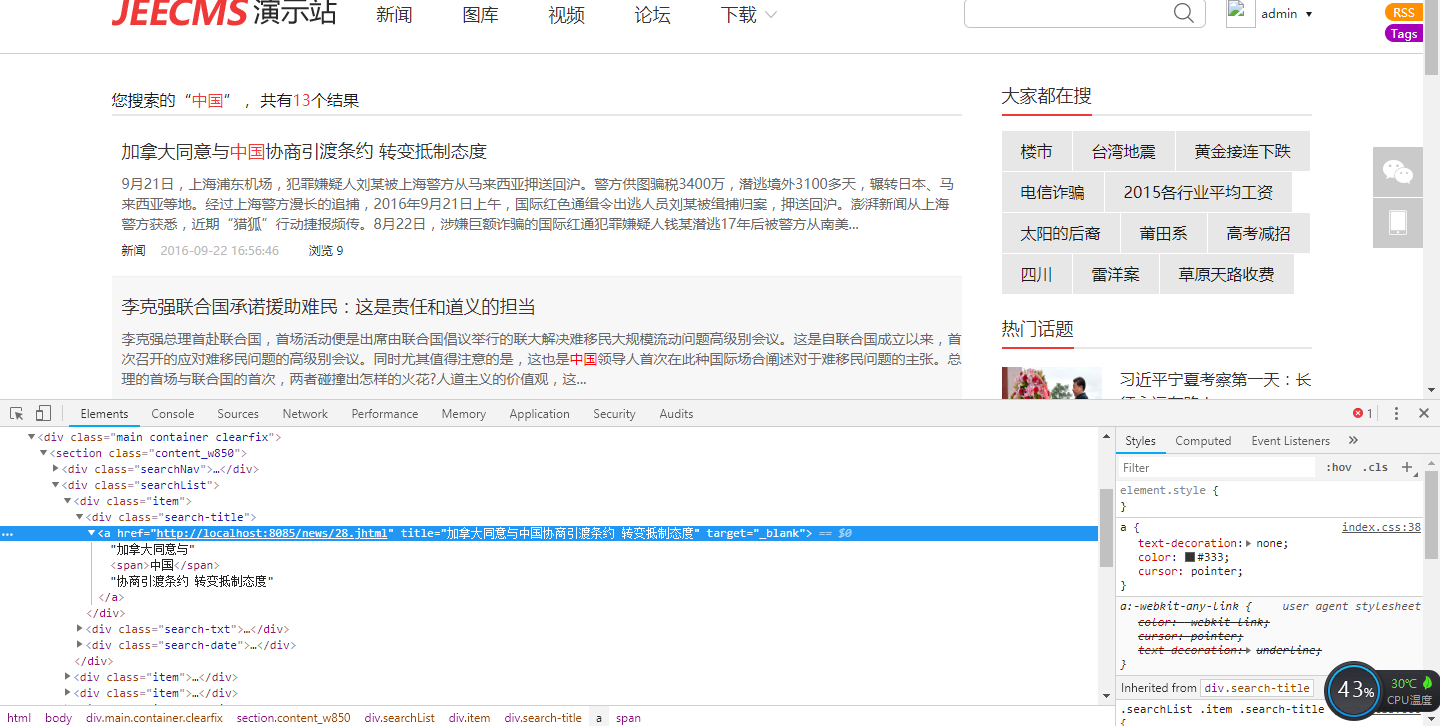
Task: Open the DevTools three-dot customize menu
Action: coord(1396,414)
